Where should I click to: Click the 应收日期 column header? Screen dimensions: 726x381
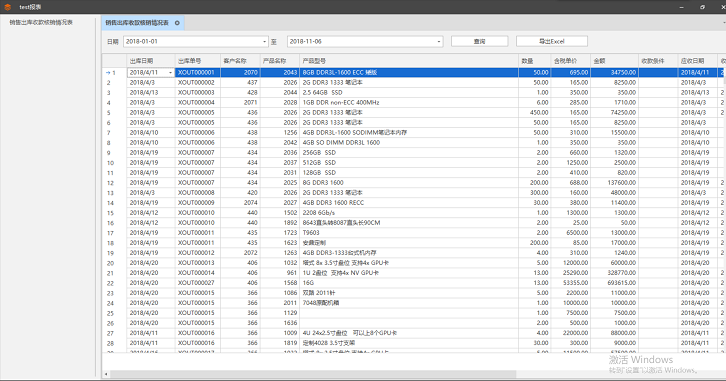coord(698,61)
